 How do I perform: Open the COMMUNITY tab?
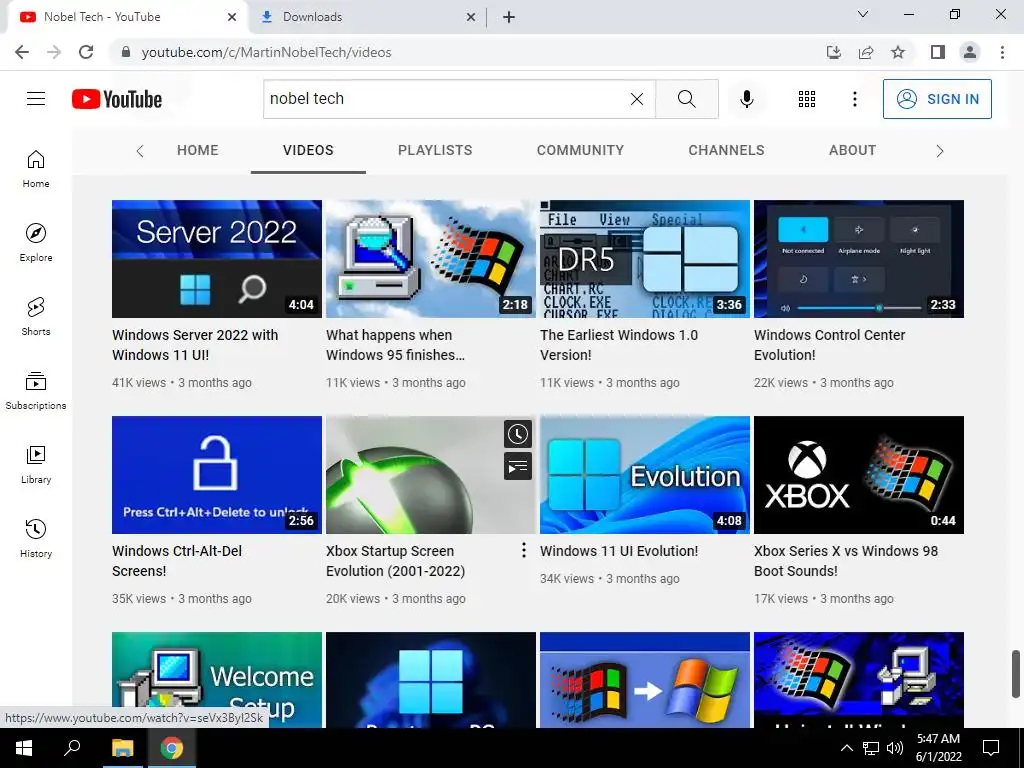[x=581, y=150]
